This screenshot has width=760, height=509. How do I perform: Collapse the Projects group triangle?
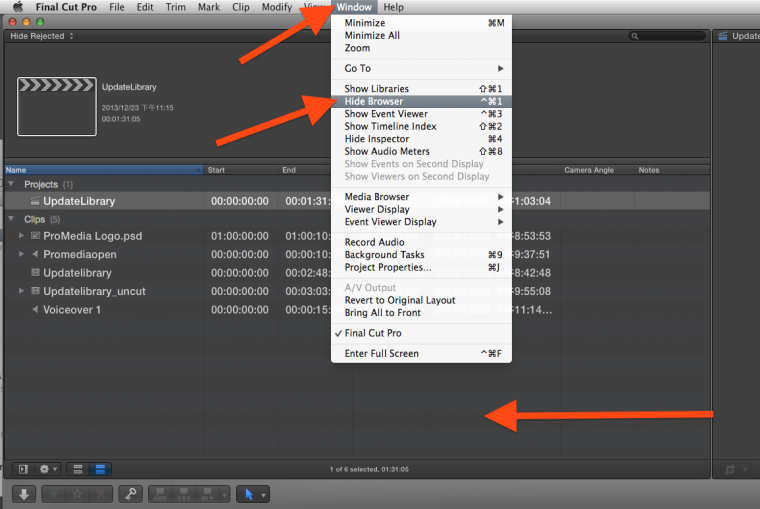click(12, 185)
